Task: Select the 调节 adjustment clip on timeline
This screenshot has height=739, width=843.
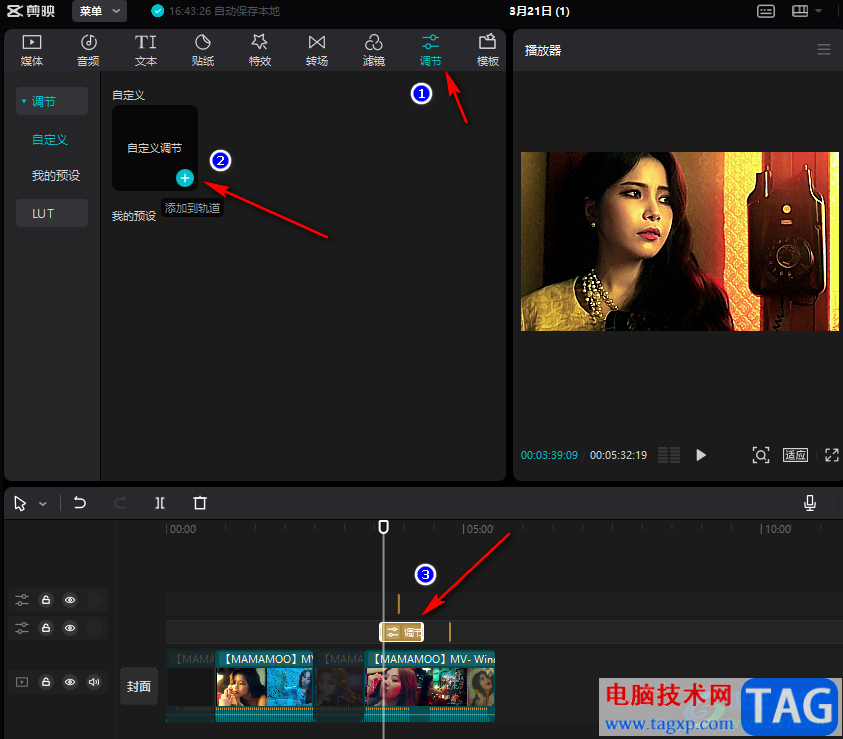Action: pos(402,632)
